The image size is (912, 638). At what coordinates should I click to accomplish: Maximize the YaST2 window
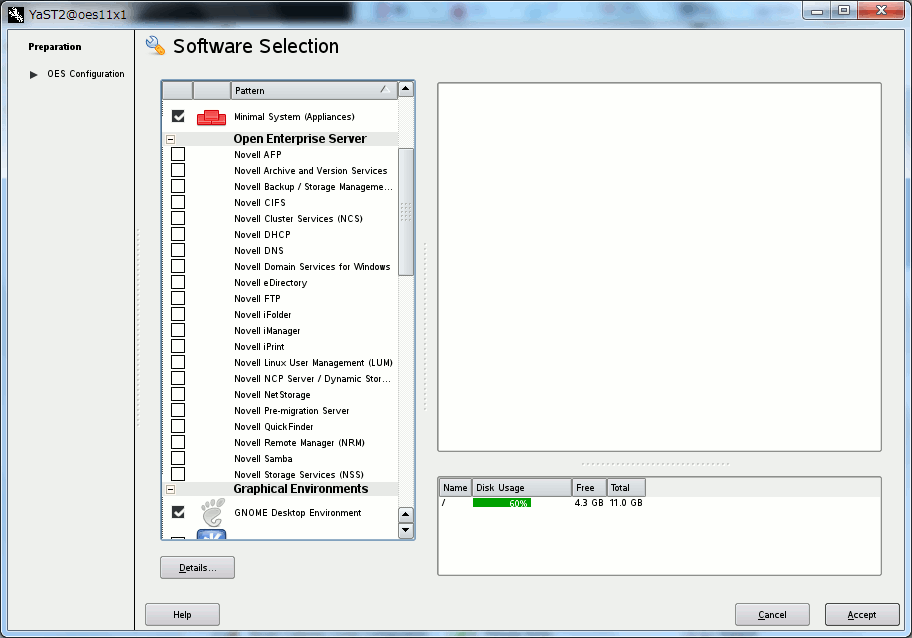click(844, 10)
